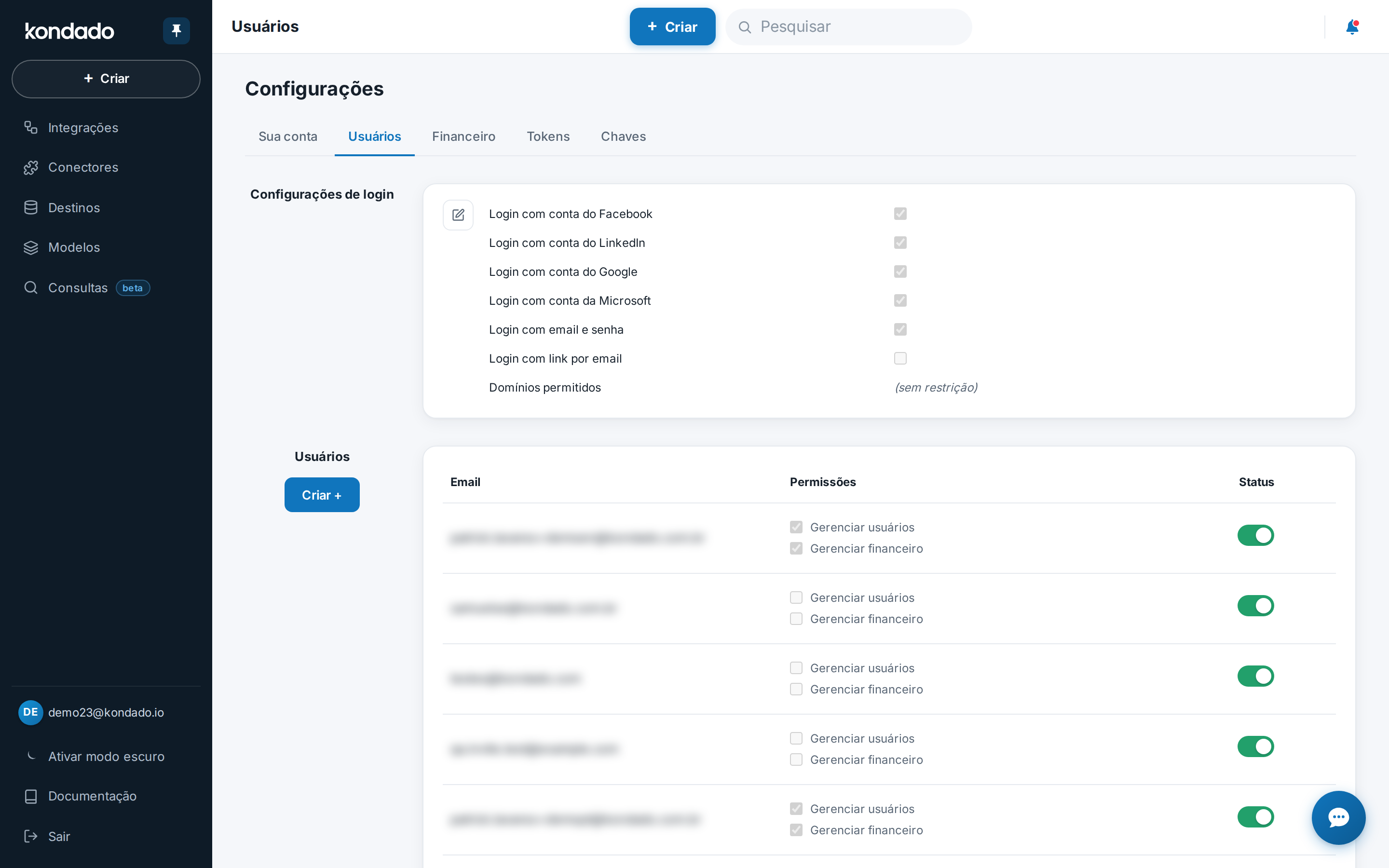
Task: Toggle Gerenciar financeiro for the fifth user
Action: point(796,829)
